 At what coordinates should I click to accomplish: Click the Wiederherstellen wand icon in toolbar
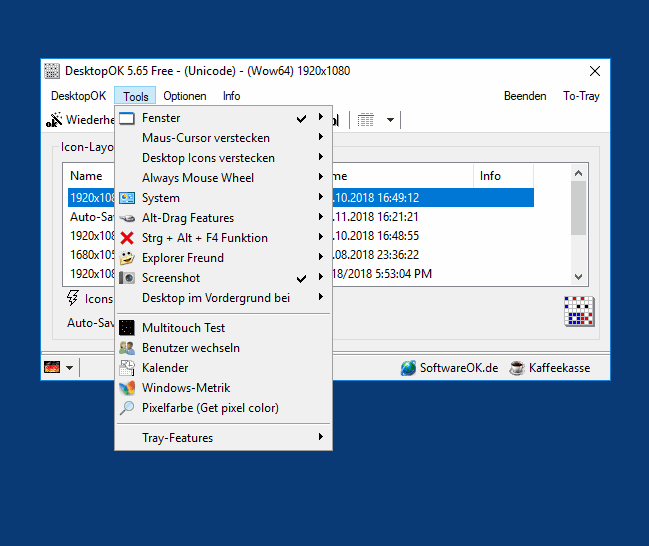(54, 120)
